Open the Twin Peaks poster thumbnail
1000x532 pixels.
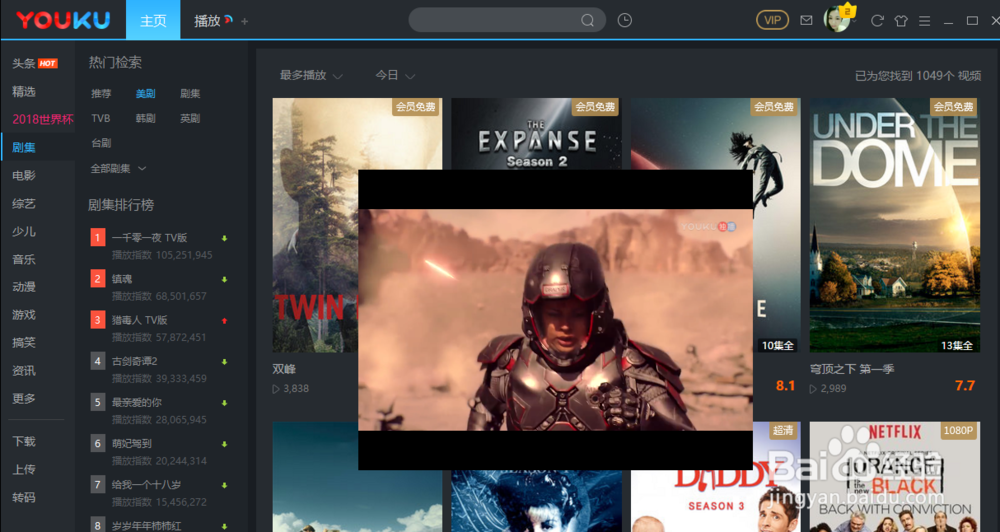[x=315, y=225]
